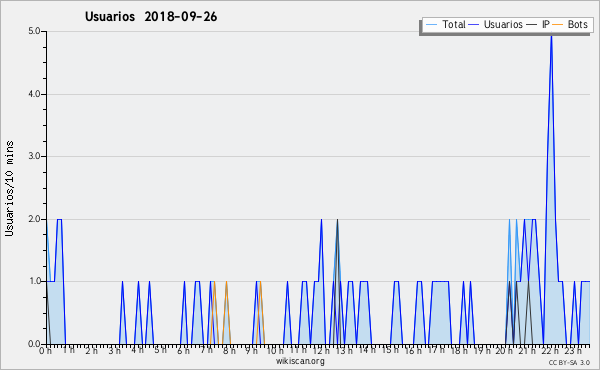Click the 3.0 y-axis value
Viewport: 600px width, 370px height.
(x=34, y=156)
